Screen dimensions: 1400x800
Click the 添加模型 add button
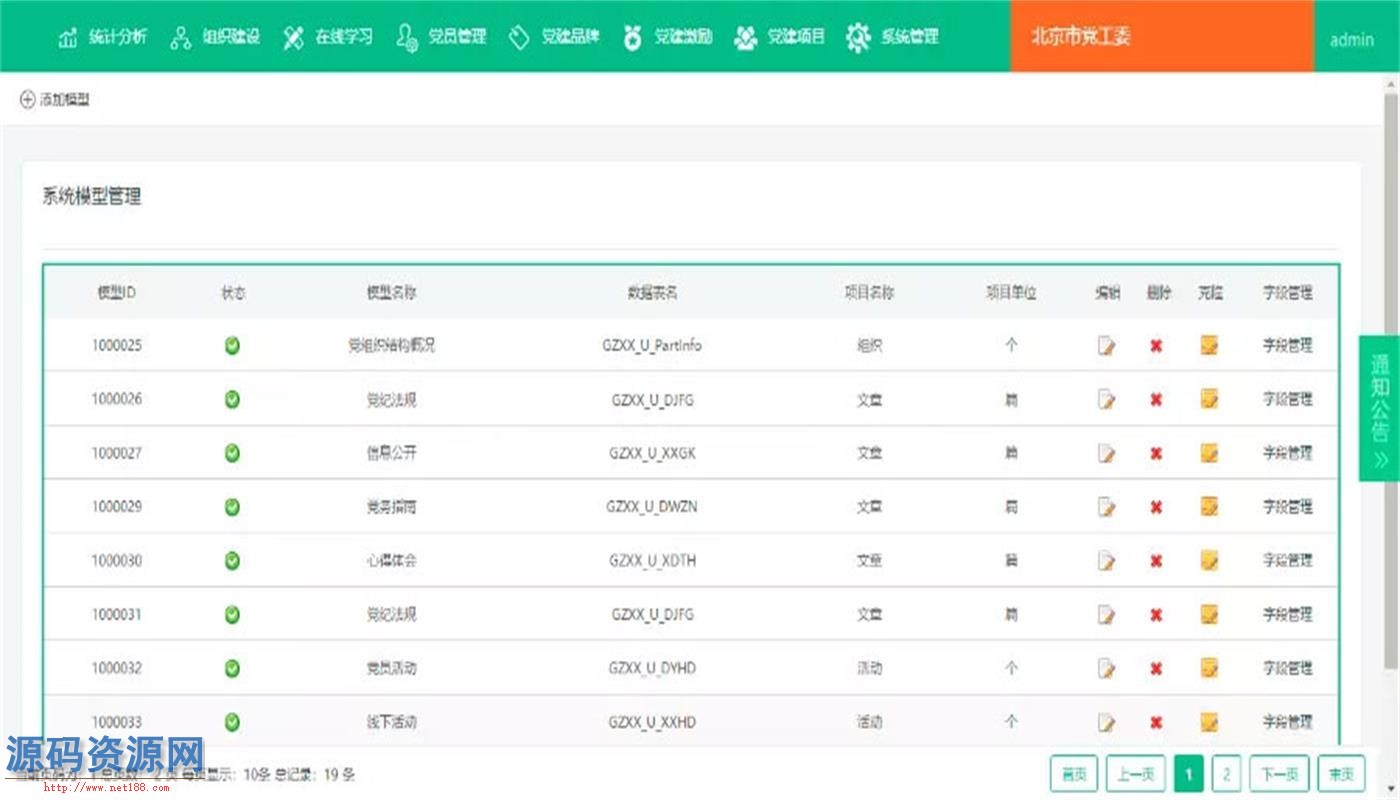[55, 100]
